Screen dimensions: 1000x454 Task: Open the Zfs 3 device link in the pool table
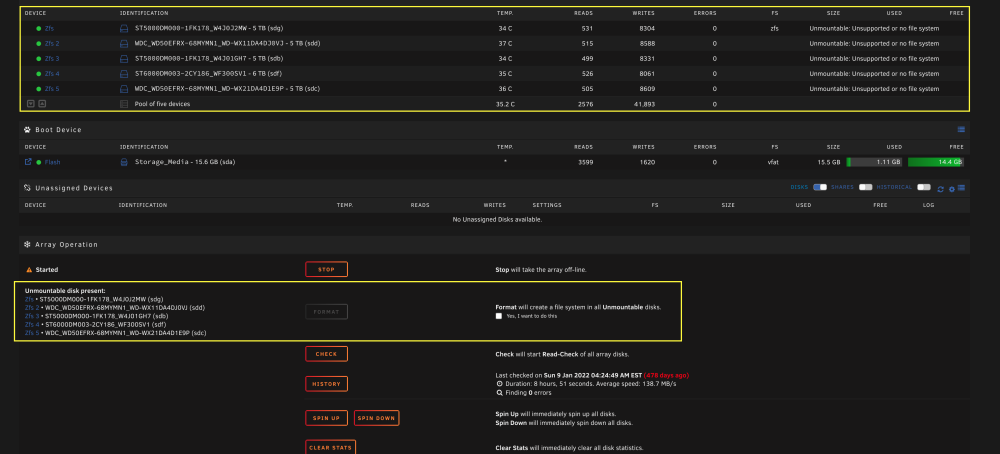coord(52,59)
